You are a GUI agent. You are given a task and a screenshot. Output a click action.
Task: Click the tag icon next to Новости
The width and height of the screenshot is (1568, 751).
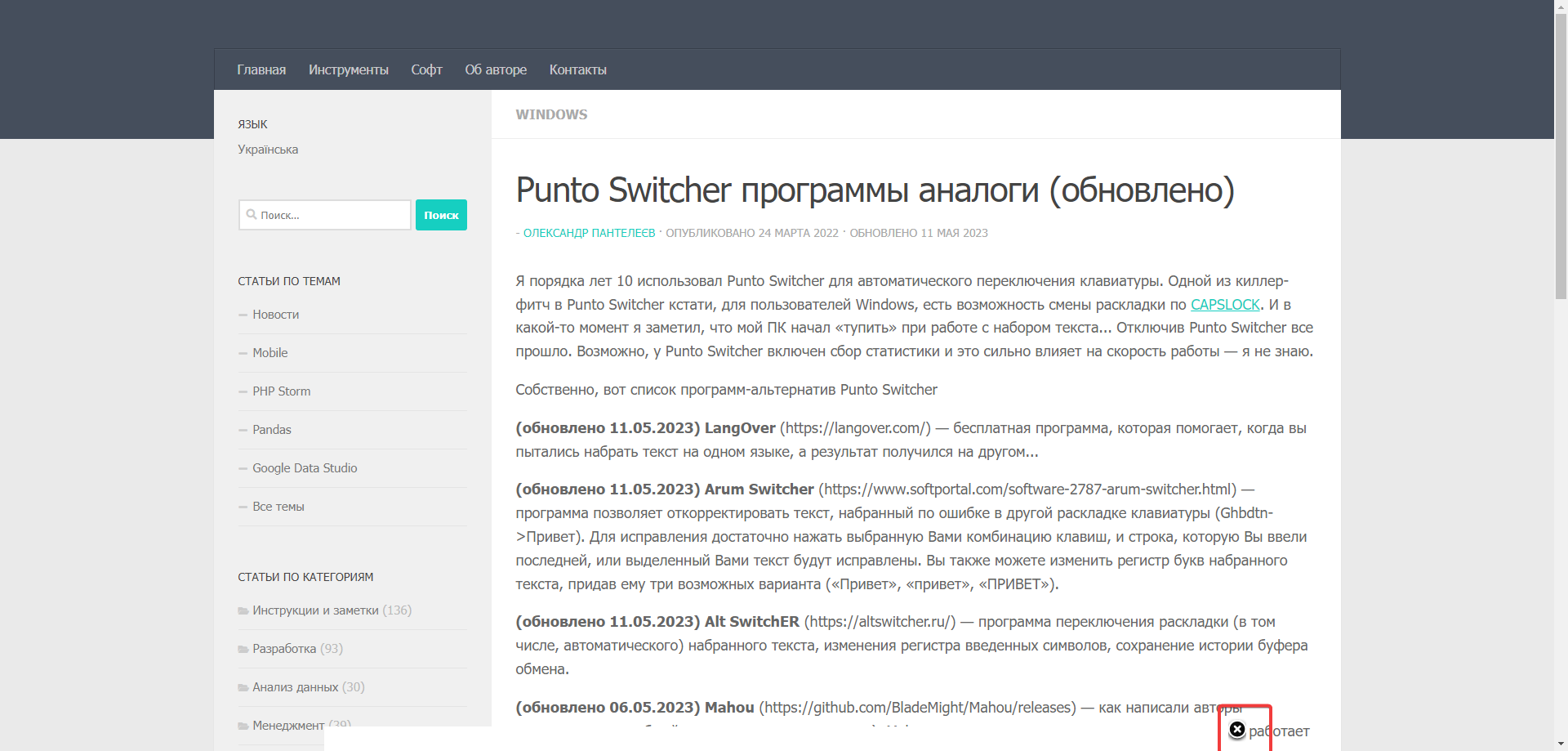click(x=242, y=315)
